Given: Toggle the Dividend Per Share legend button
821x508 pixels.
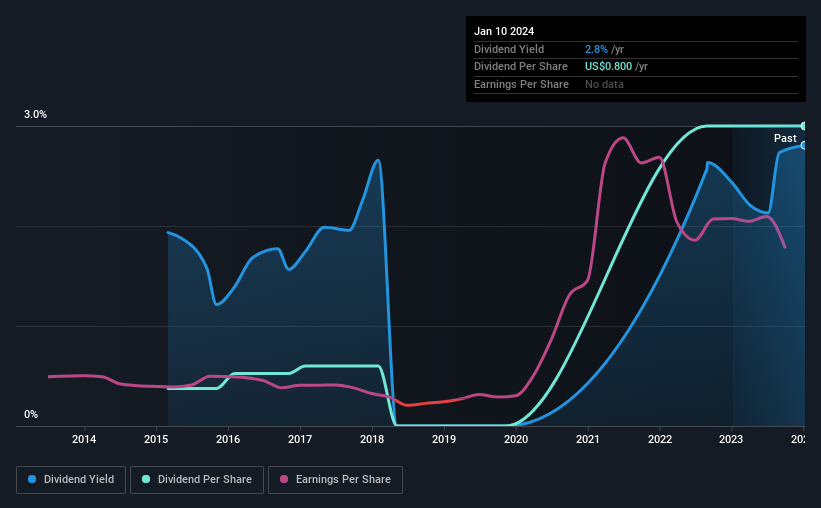Looking at the screenshot, I should [197, 480].
